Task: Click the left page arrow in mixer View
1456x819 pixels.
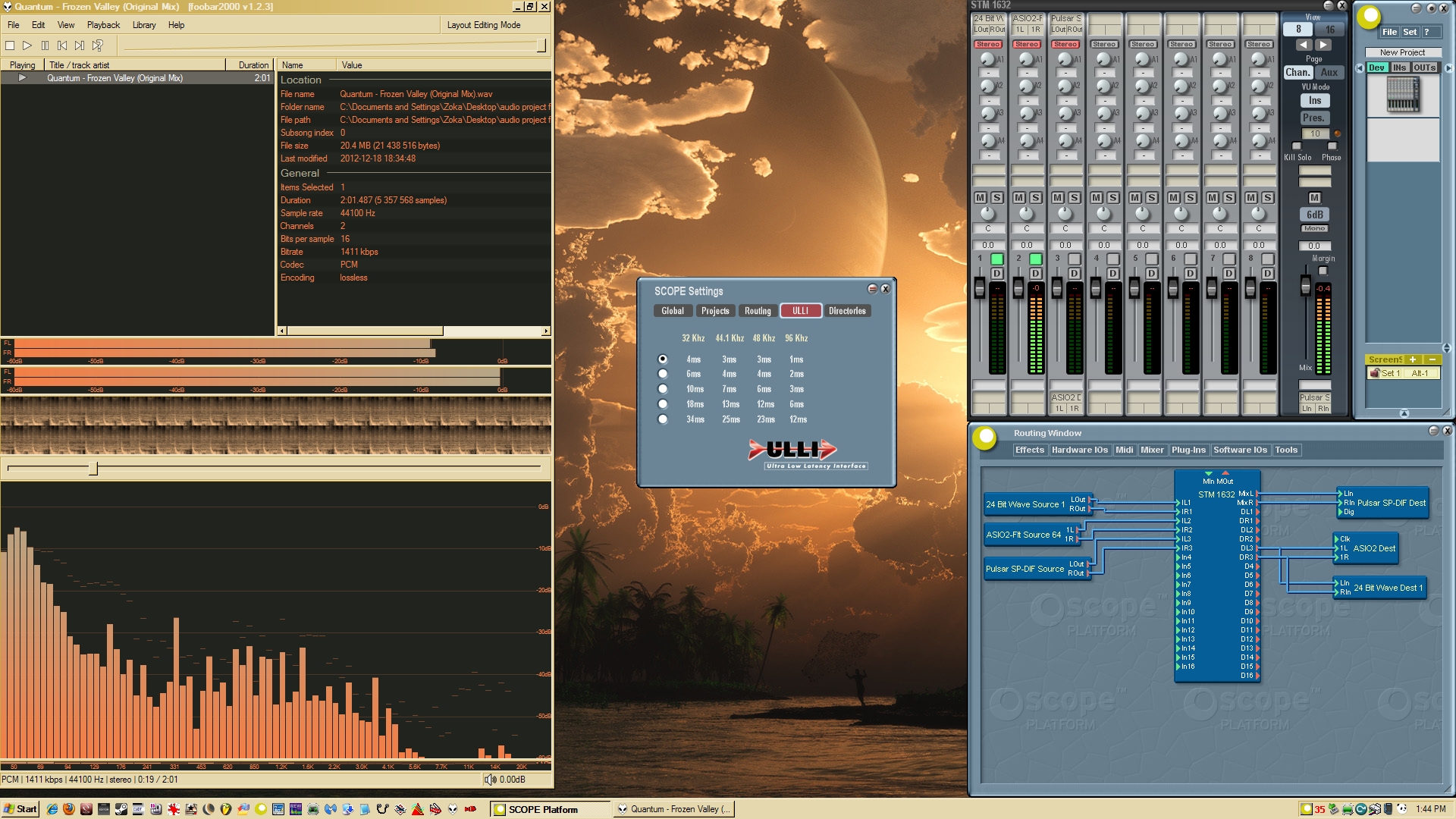Action: coord(1305,45)
